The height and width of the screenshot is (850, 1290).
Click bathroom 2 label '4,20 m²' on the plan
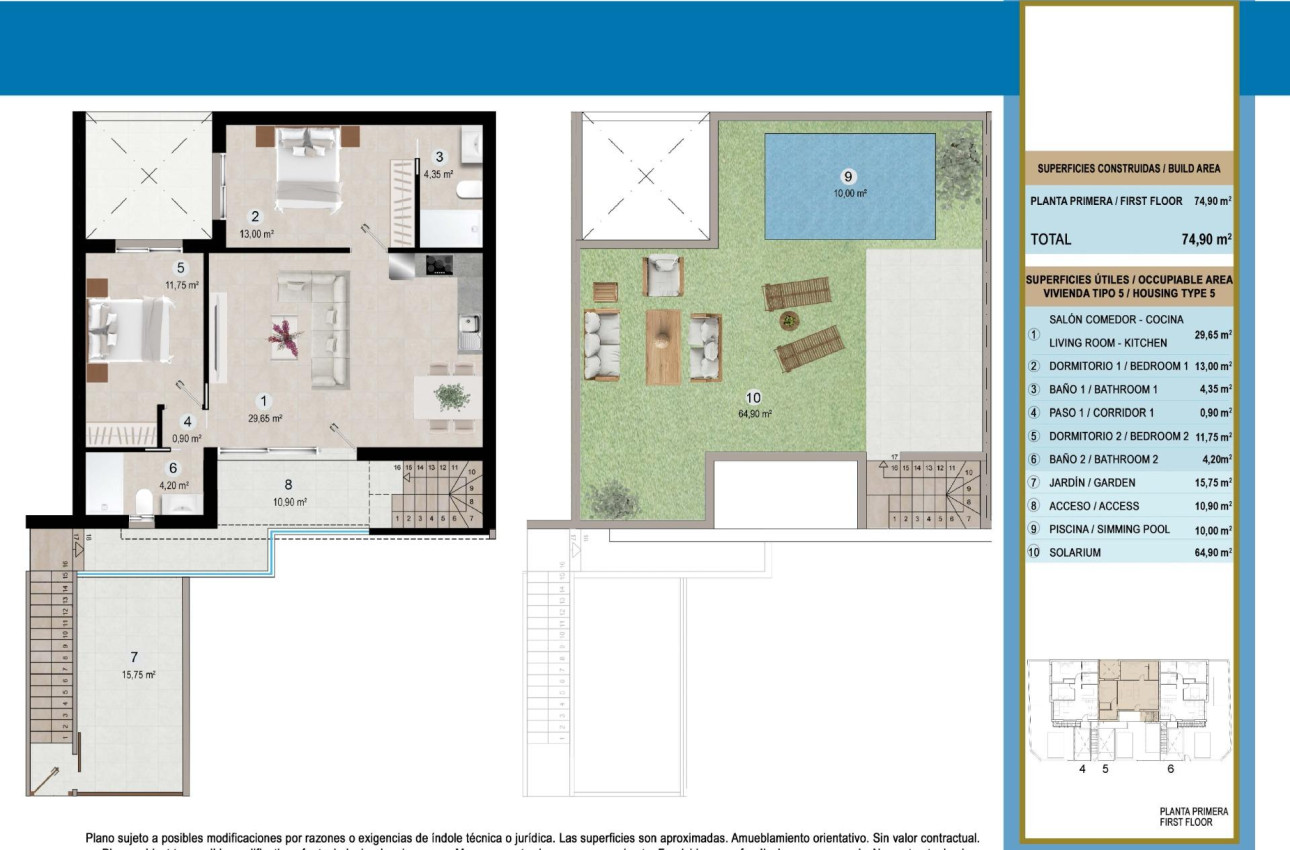pyautogui.click(x=174, y=485)
